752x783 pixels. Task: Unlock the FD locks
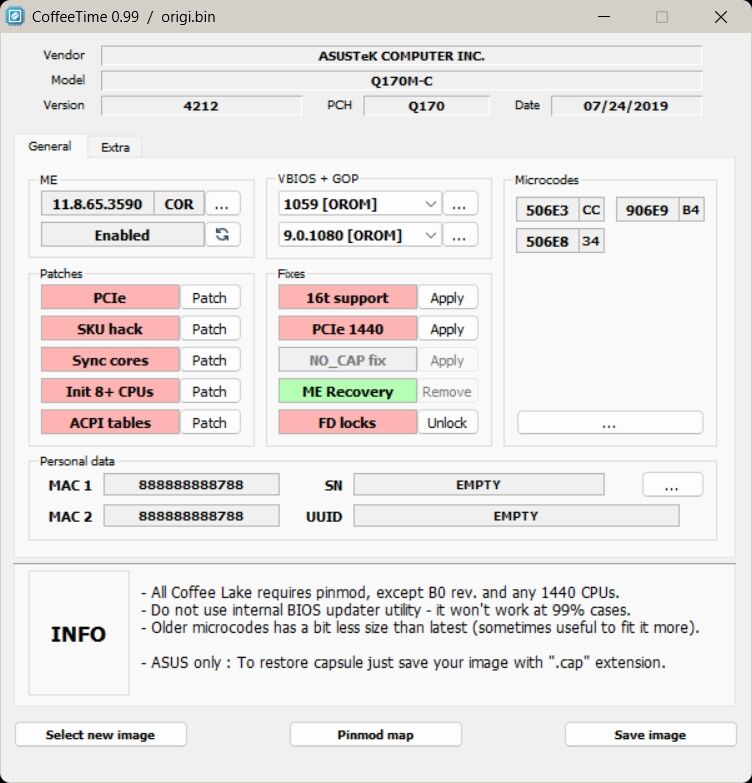pos(447,422)
